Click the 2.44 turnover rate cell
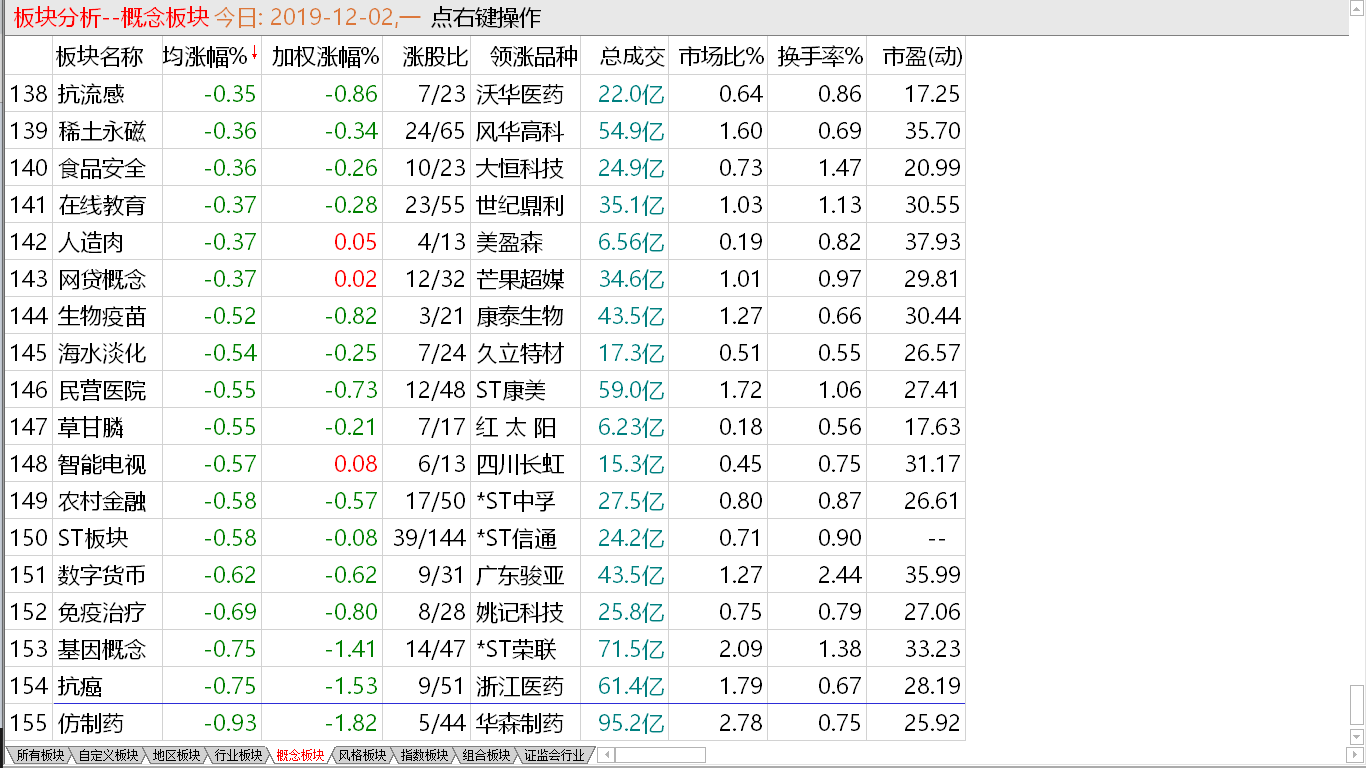Image resolution: width=1366 pixels, height=768 pixels. pyautogui.click(x=840, y=575)
